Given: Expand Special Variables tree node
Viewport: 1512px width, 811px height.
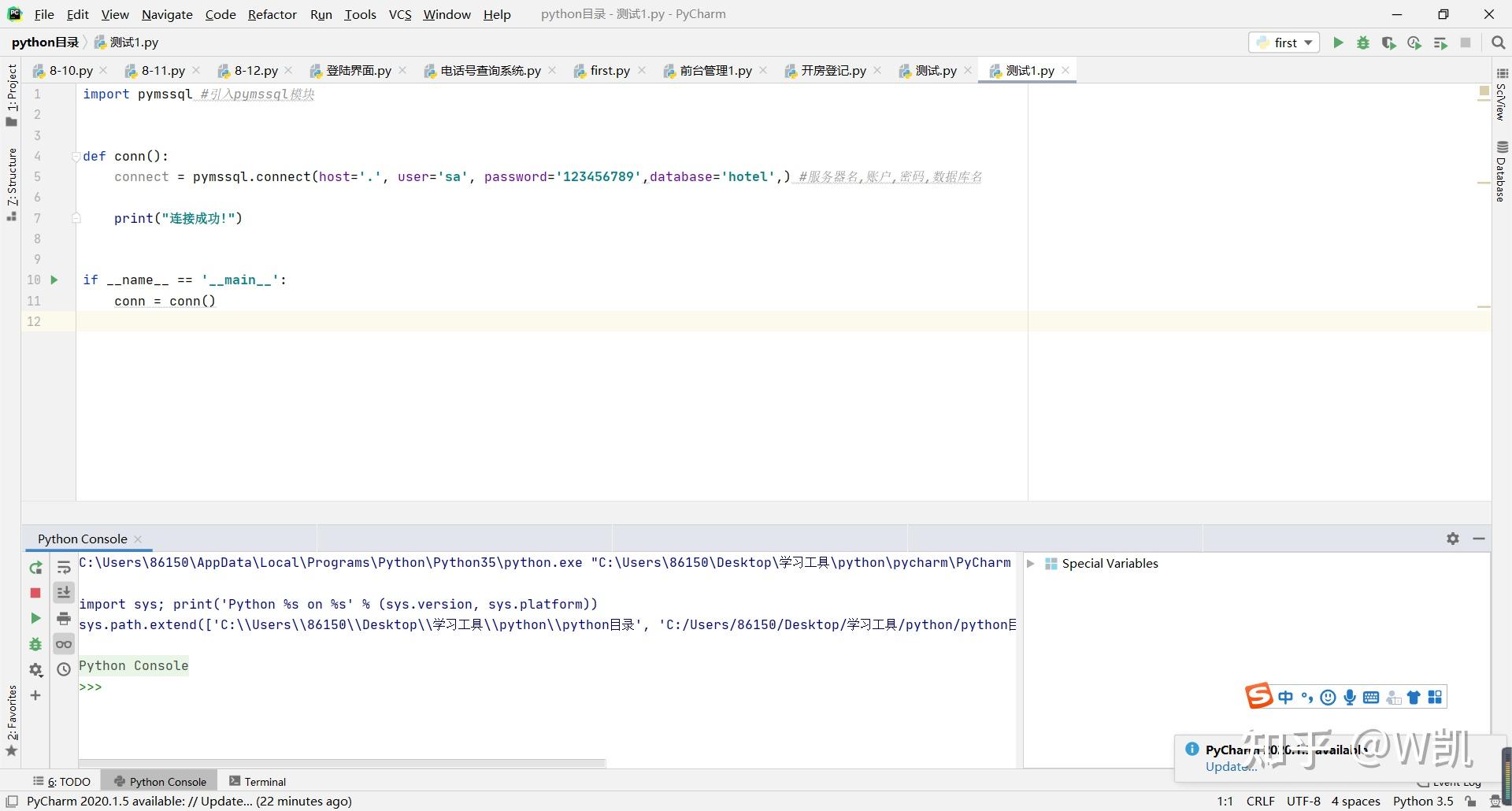Looking at the screenshot, I should (1030, 564).
